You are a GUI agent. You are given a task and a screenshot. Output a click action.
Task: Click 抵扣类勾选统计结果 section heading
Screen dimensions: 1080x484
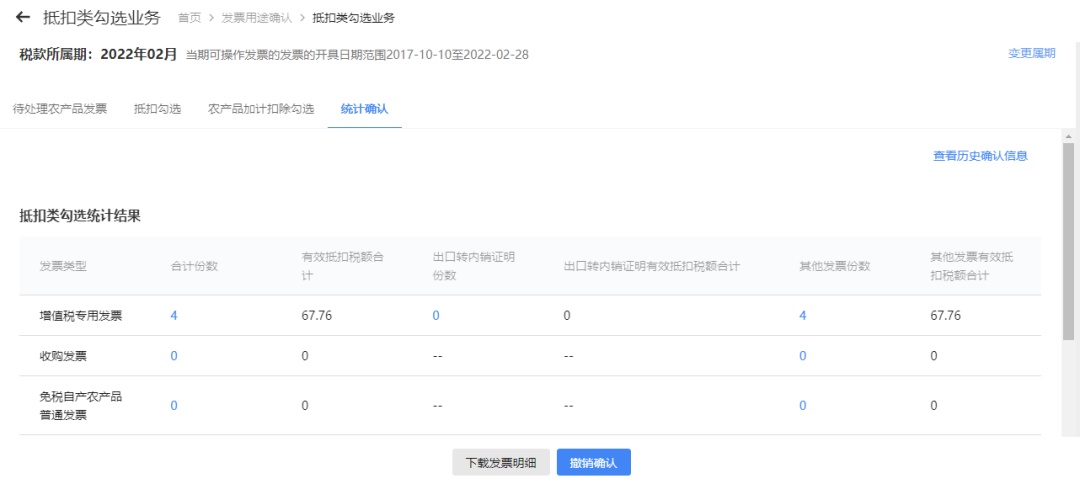tap(80, 215)
